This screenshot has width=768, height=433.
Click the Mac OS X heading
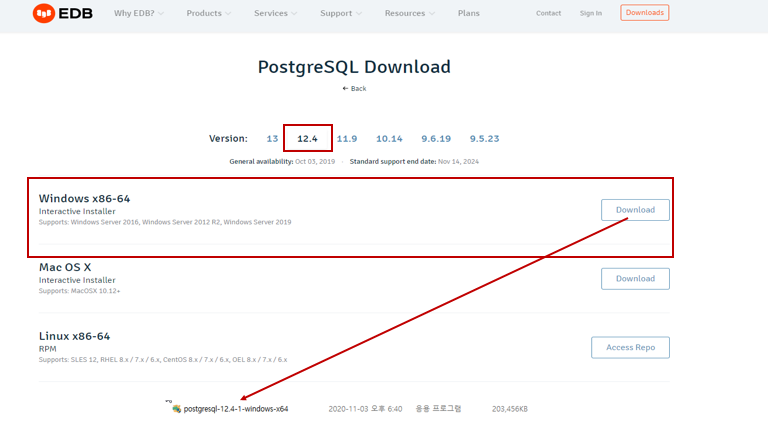coord(65,267)
